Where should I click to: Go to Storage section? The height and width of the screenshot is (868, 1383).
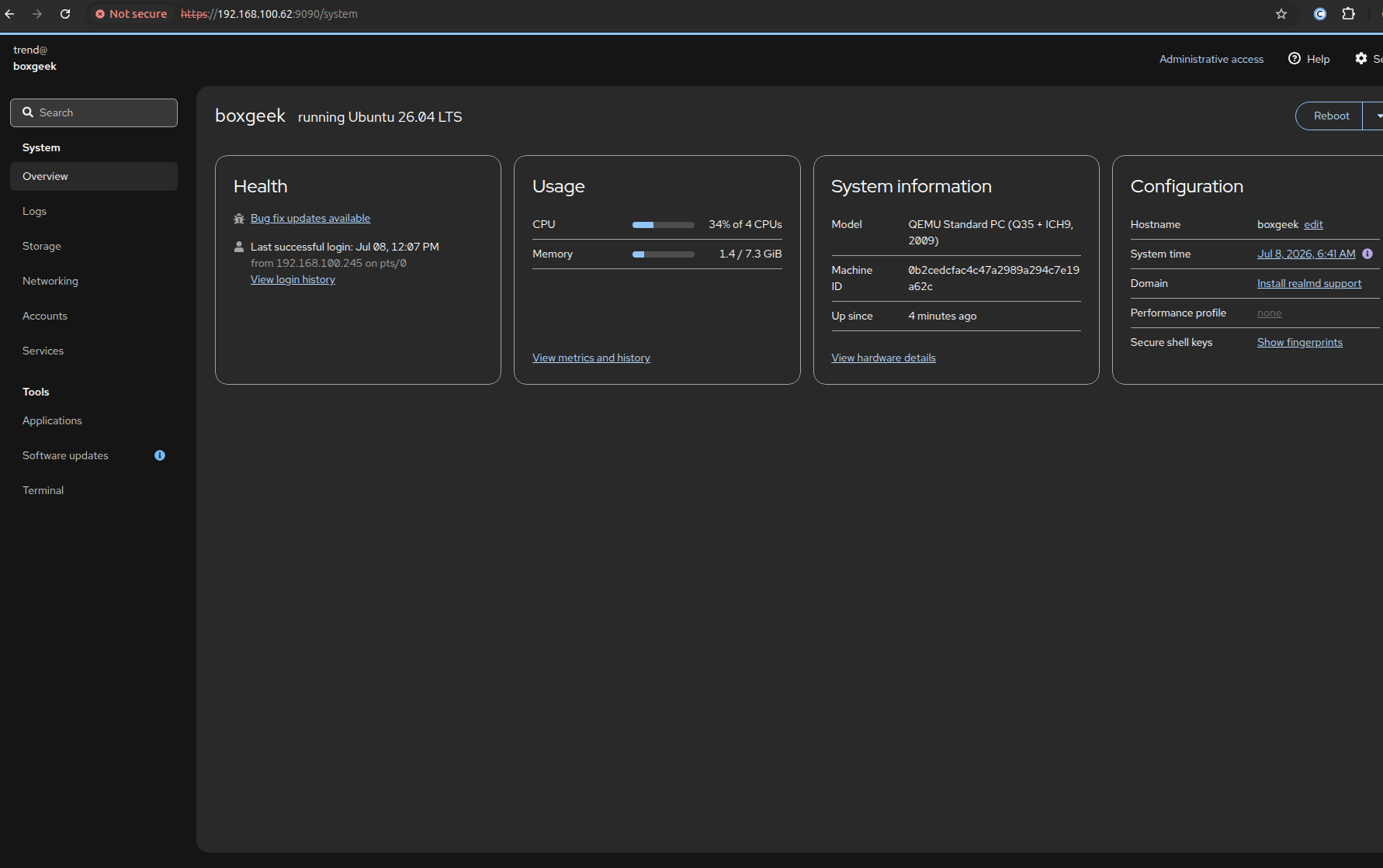point(94,246)
